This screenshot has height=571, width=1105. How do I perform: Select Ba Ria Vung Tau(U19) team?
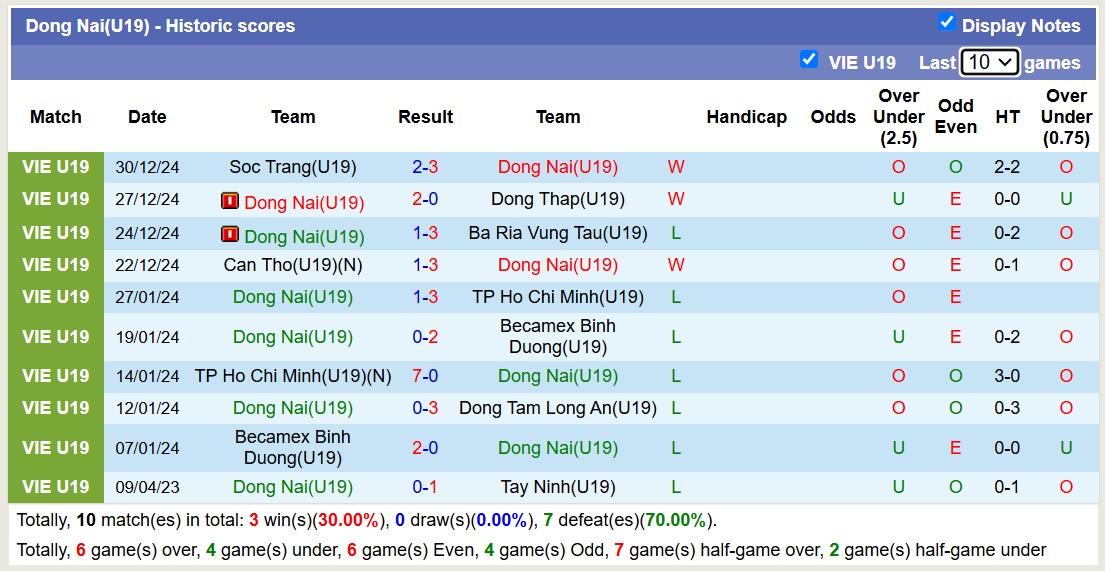coord(557,233)
